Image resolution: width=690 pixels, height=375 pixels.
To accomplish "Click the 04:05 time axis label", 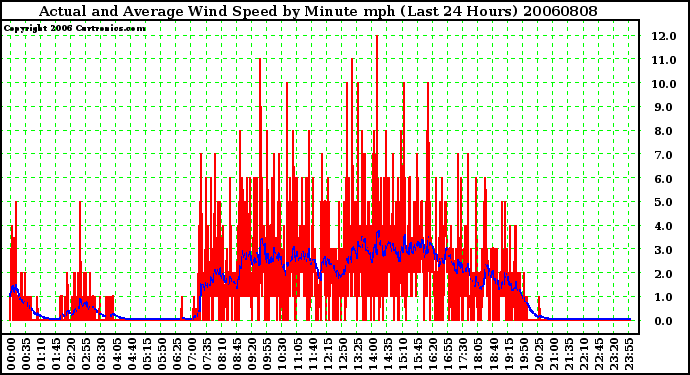I will (116, 354).
